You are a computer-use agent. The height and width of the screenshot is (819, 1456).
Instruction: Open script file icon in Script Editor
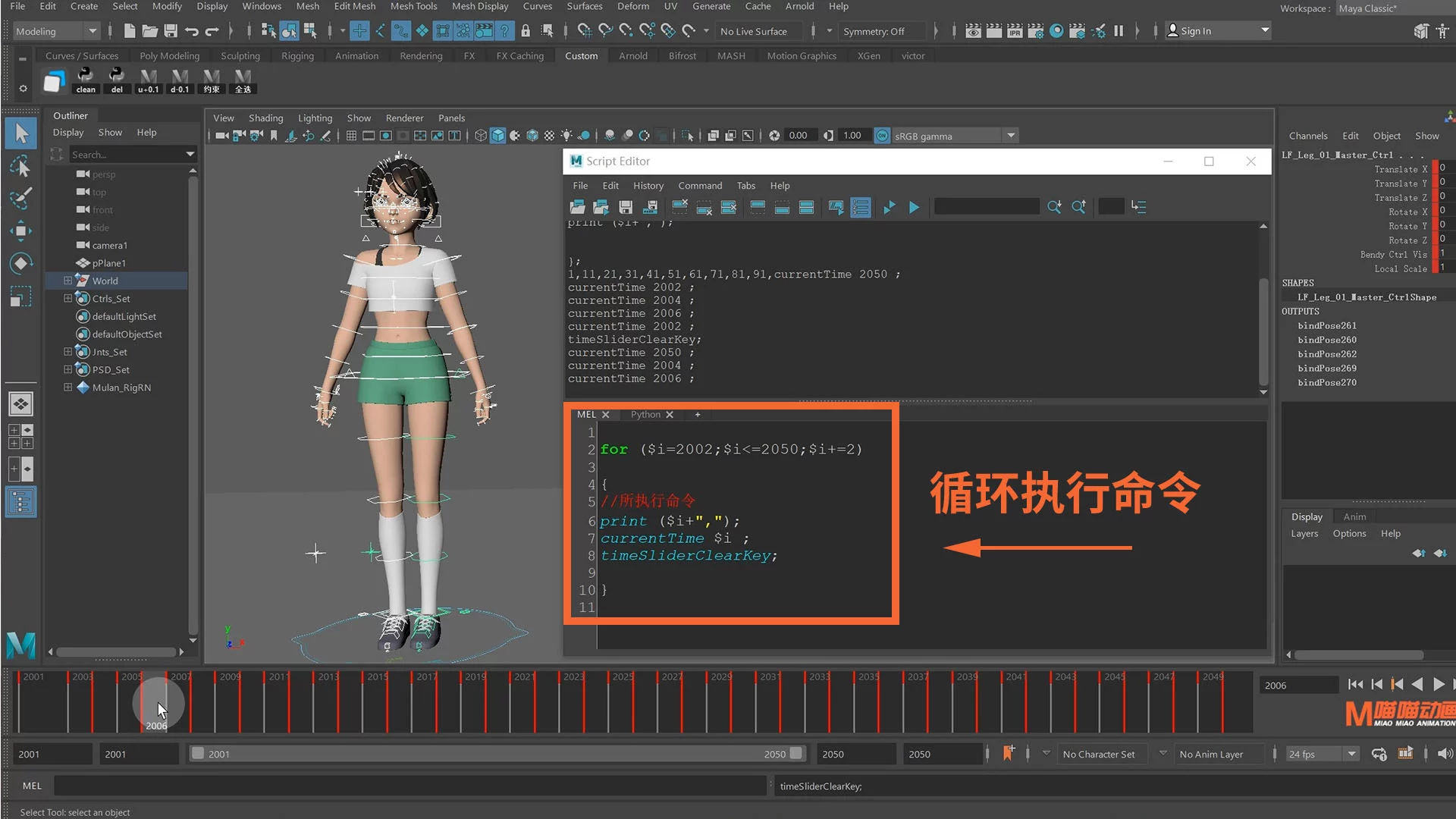point(577,207)
